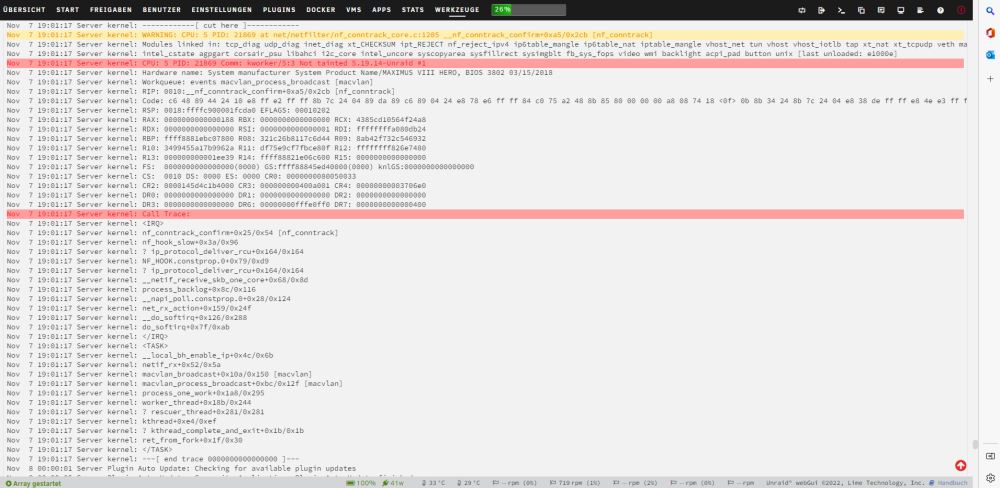Click the 'process_backlog+0x8c/0x116' line
The height and width of the screenshot is (488, 1000).
point(131,290)
